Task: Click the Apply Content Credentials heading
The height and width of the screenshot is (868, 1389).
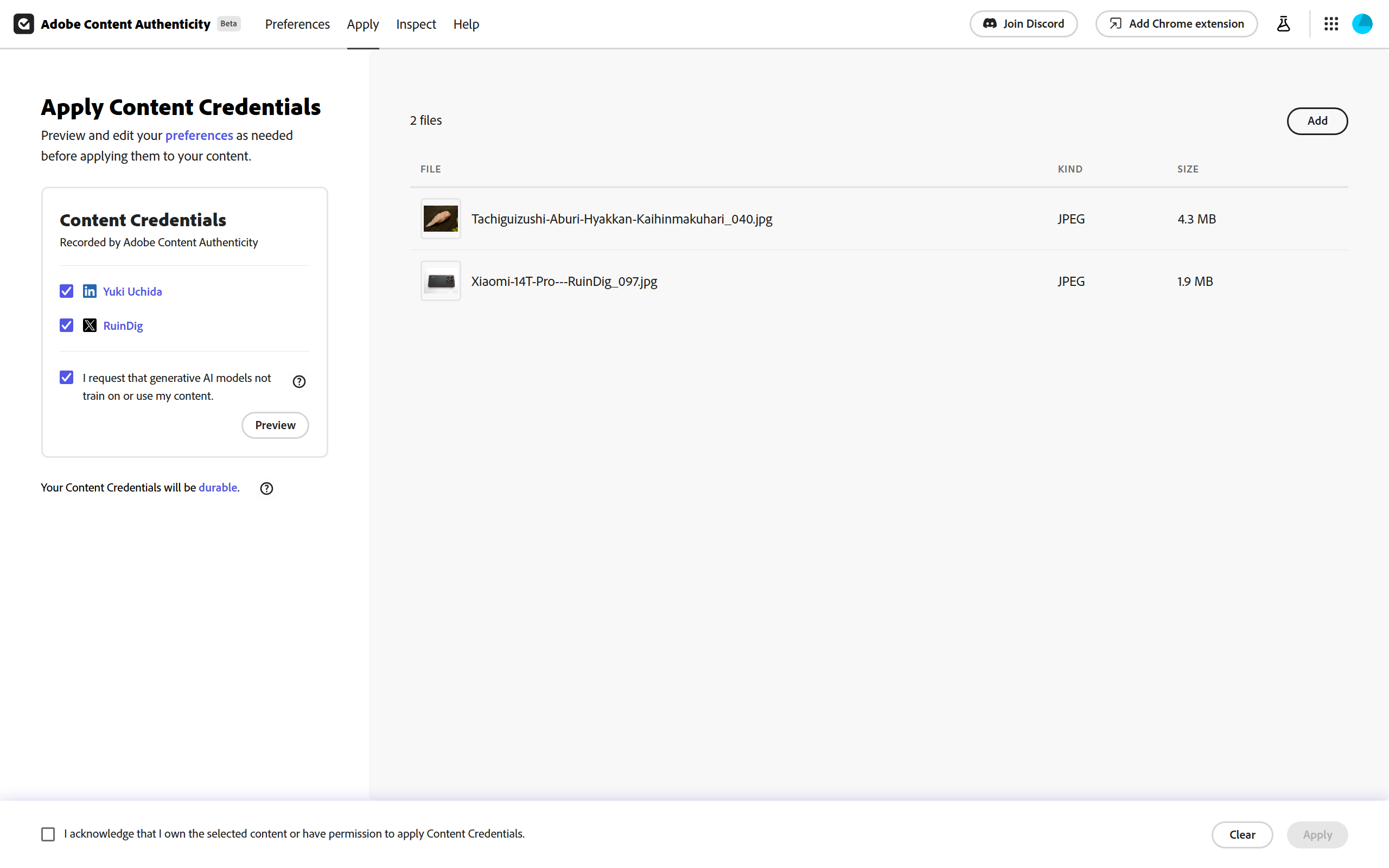Action: 181,107
